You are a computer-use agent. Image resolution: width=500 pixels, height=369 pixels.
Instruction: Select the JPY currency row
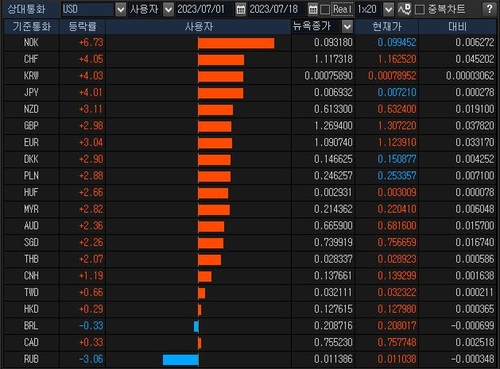click(250, 93)
